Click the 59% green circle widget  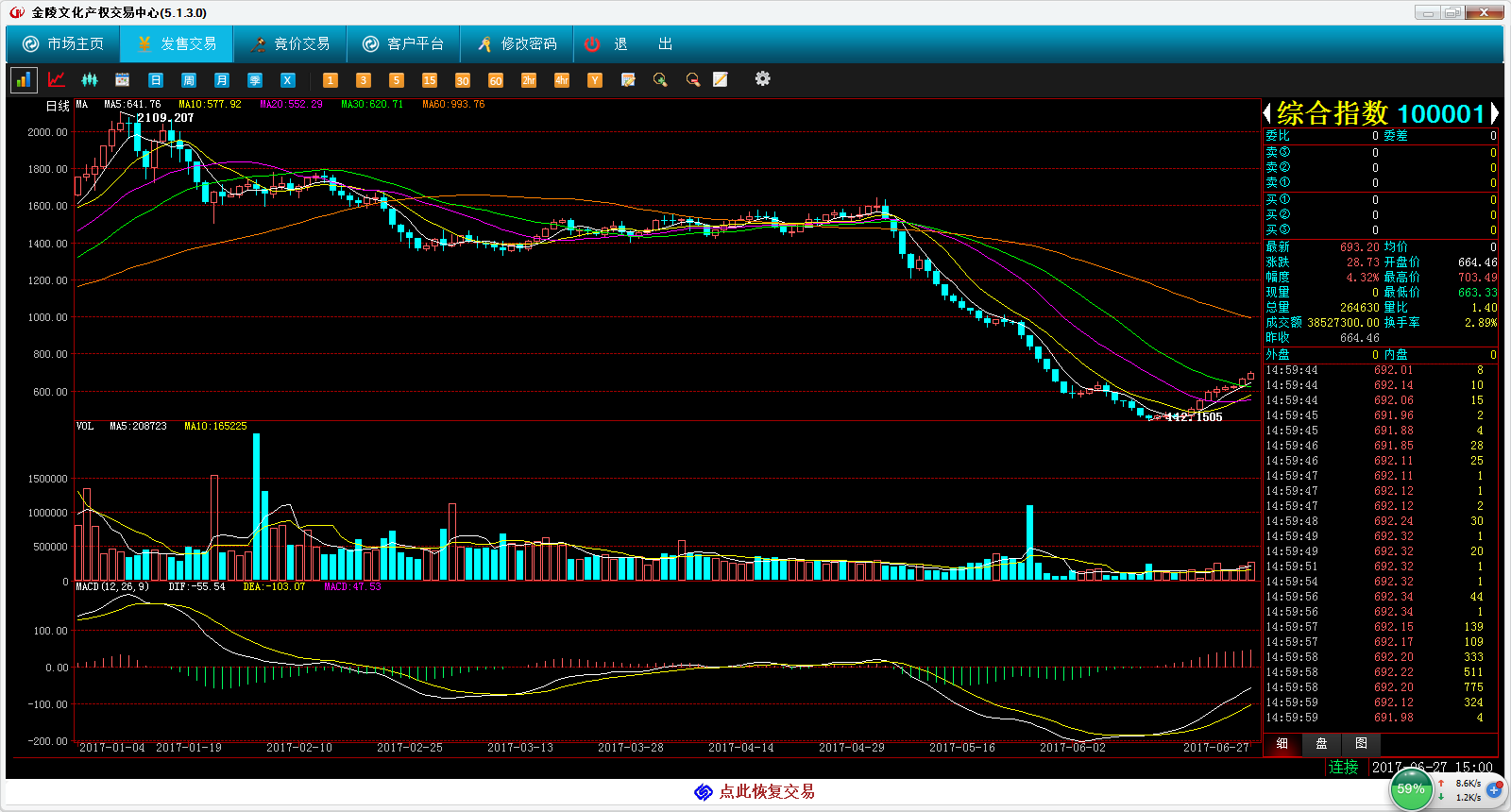[x=1411, y=789]
